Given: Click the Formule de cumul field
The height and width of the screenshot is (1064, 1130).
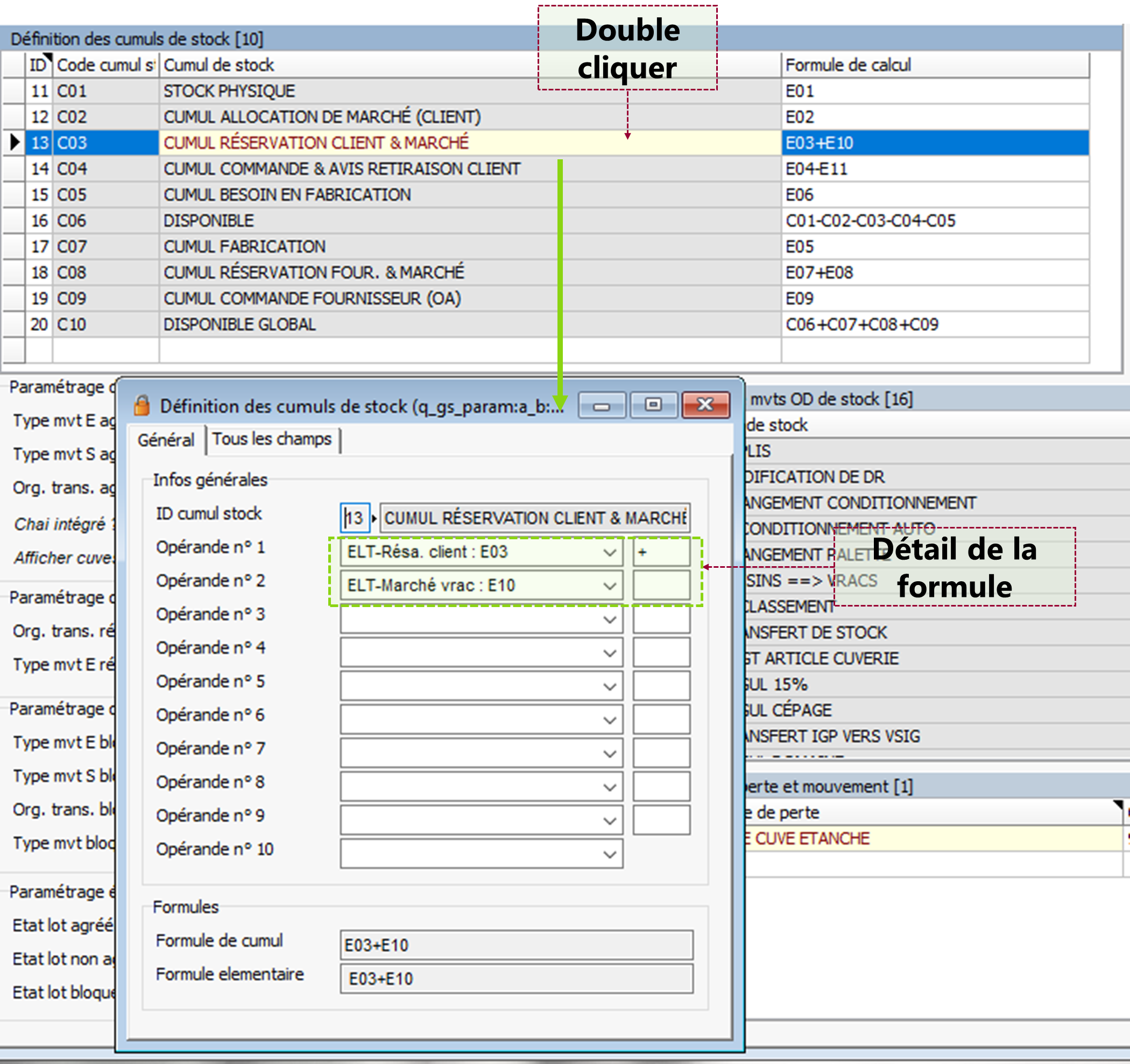Looking at the screenshot, I should pos(516,945).
